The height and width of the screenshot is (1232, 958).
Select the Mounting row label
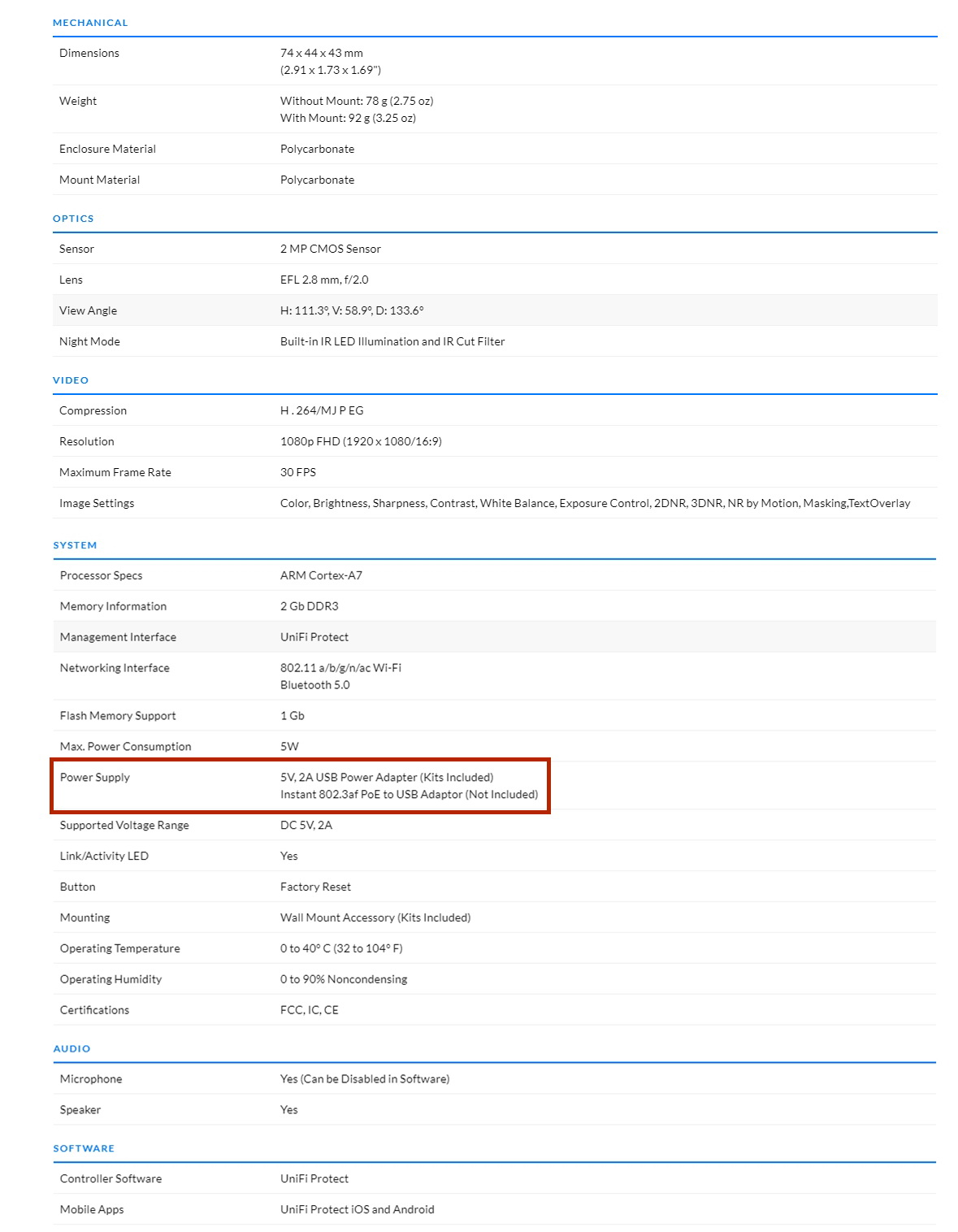click(85, 918)
